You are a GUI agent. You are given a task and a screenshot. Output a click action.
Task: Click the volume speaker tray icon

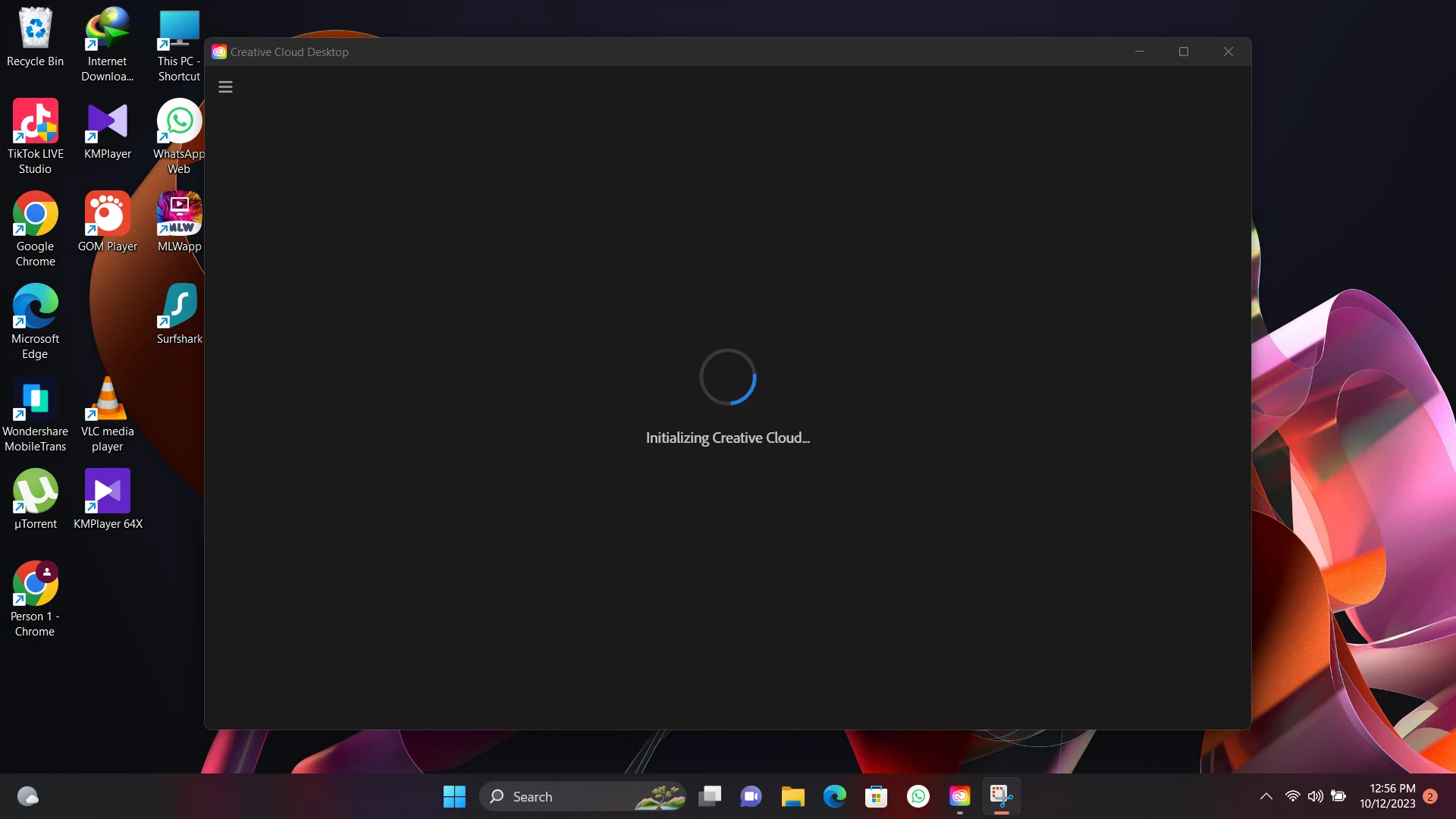pos(1315,796)
